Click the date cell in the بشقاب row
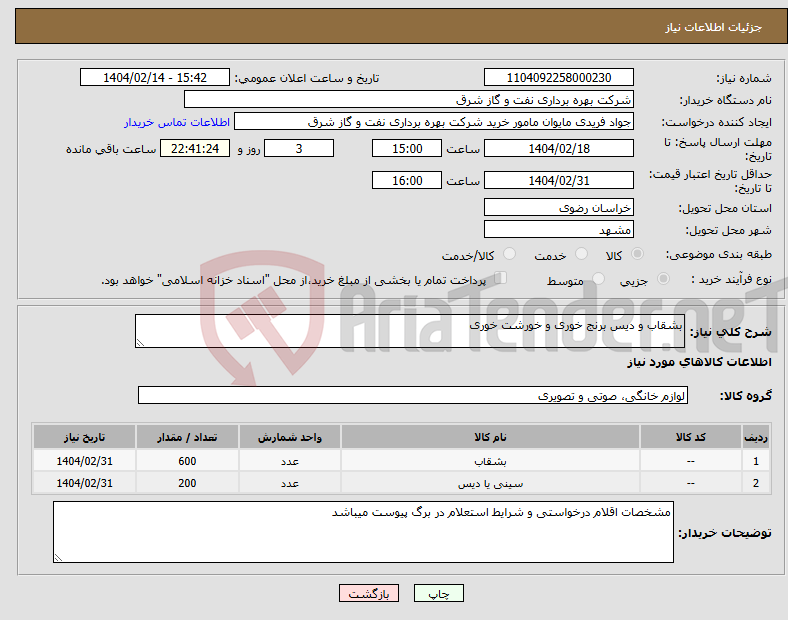This screenshot has width=788, height=620. point(84,461)
